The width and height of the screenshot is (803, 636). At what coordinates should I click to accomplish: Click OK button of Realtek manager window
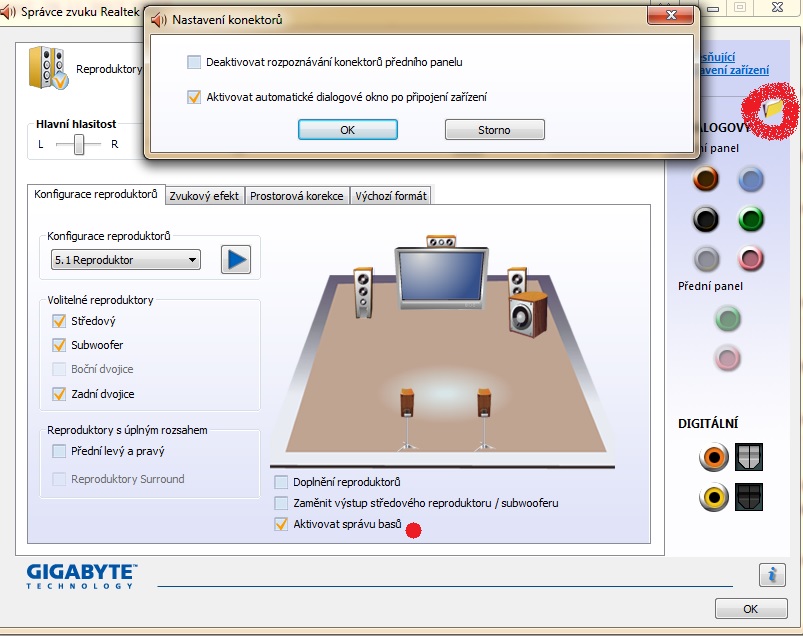coord(750,609)
